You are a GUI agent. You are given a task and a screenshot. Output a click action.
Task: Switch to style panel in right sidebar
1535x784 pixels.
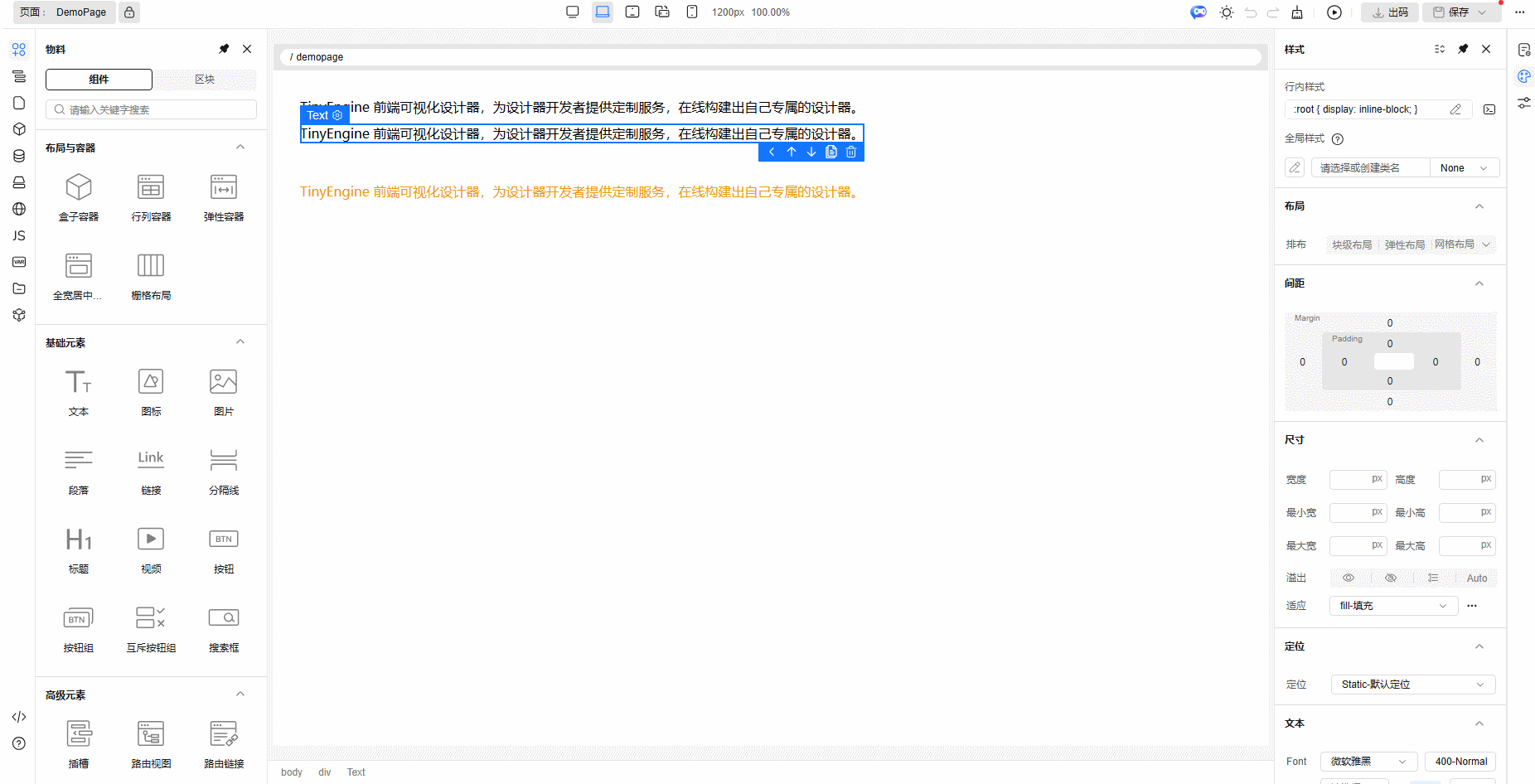(1524, 76)
